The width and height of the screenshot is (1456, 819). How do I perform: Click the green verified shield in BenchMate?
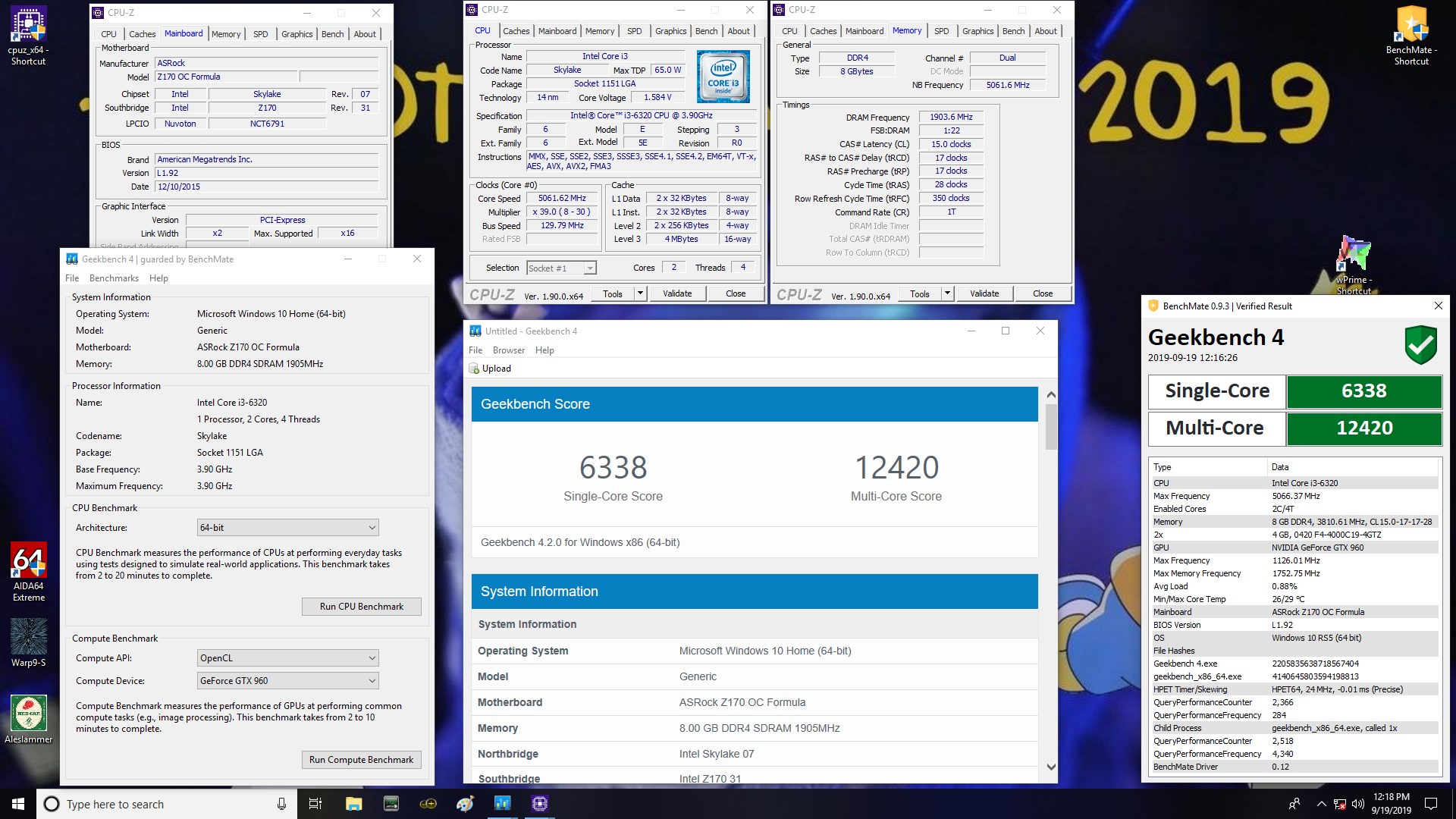(1420, 345)
